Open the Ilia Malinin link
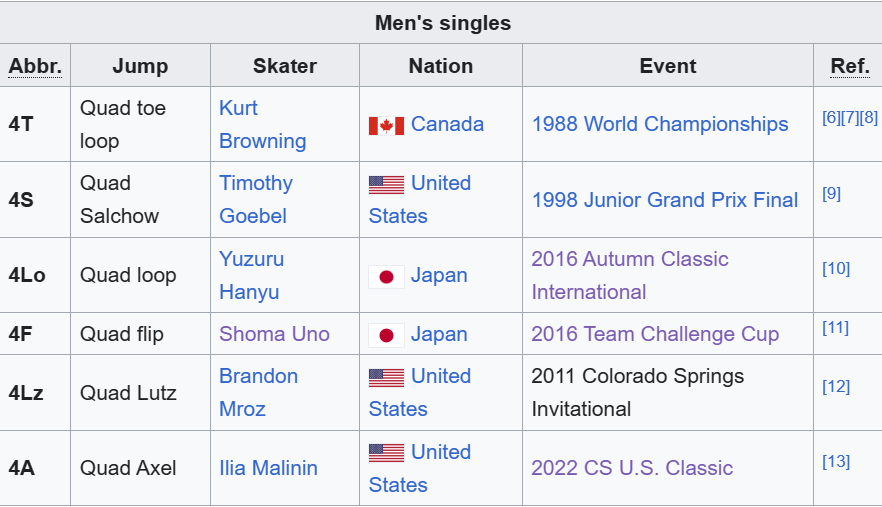 (x=268, y=468)
